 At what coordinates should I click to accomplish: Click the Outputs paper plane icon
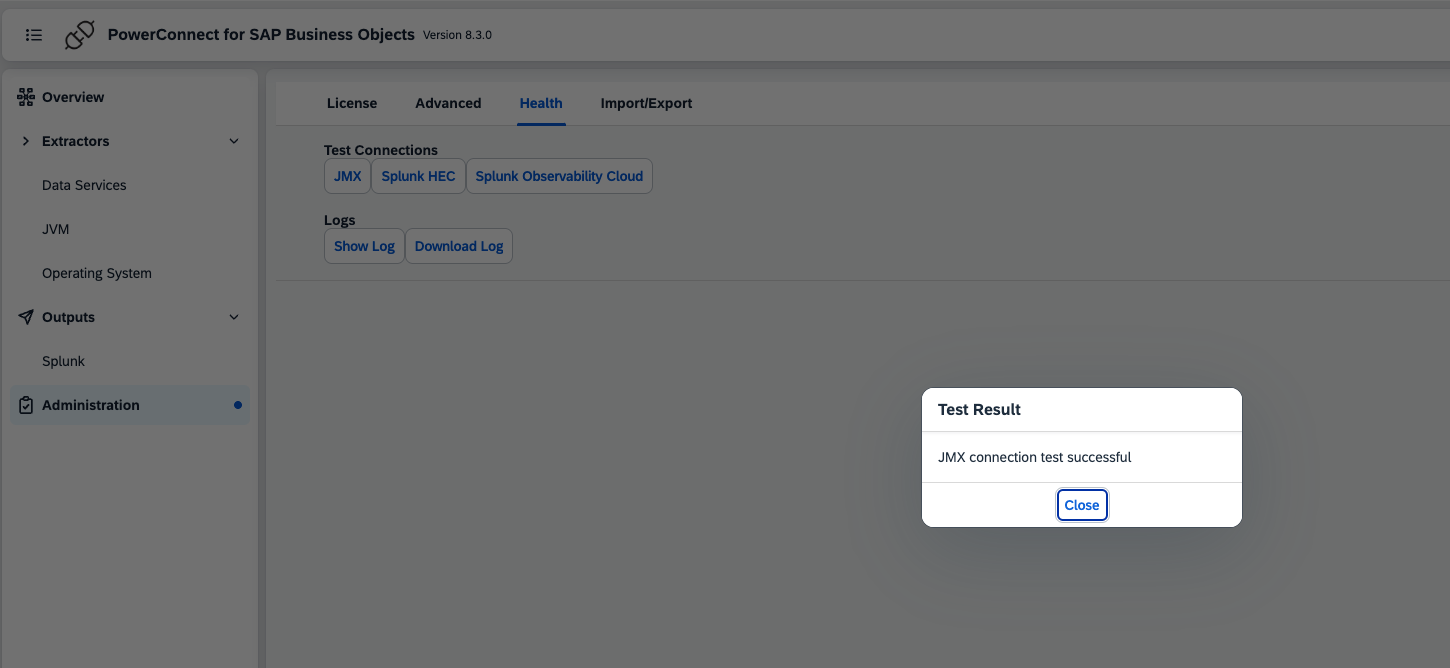pyautogui.click(x=26, y=317)
